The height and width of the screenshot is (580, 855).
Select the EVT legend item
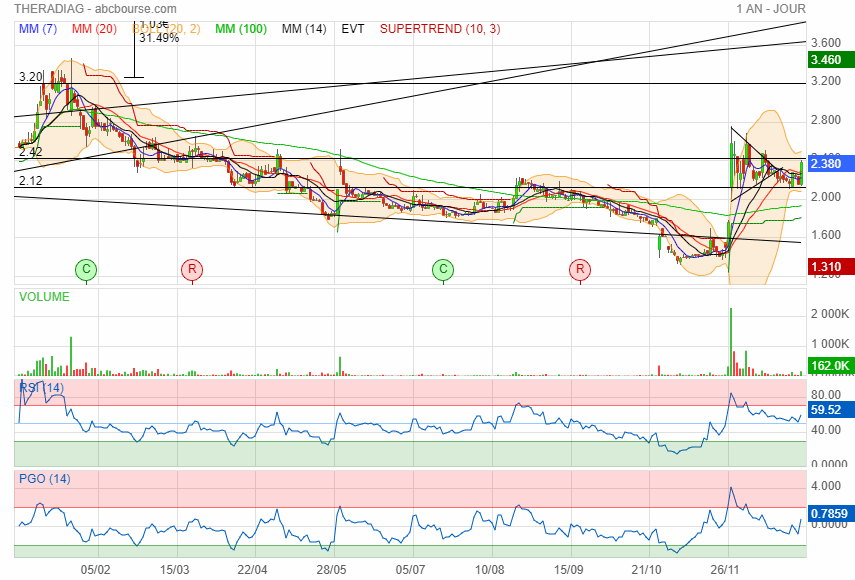(x=353, y=29)
